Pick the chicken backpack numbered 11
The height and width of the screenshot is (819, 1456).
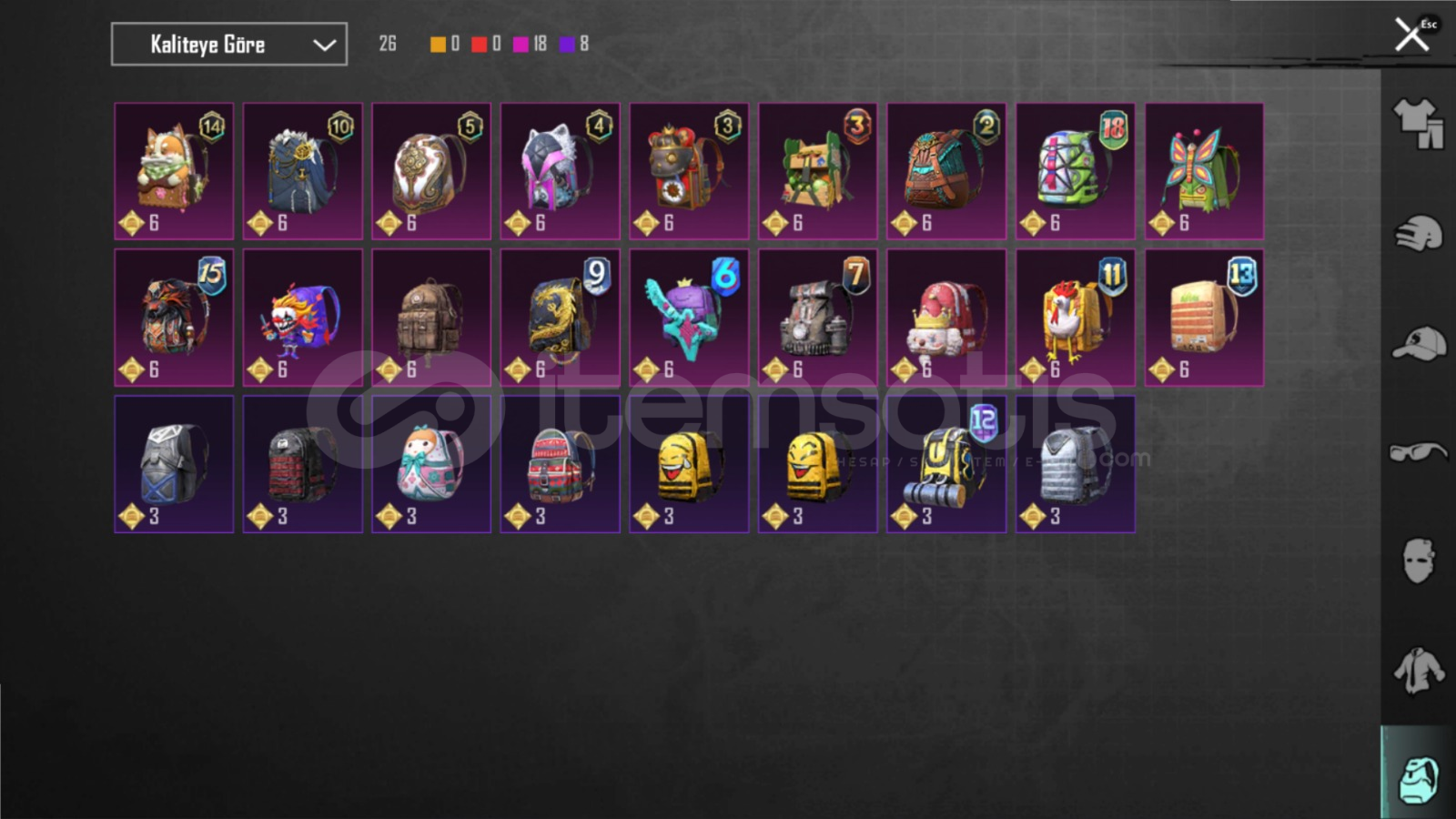[x=1076, y=318]
